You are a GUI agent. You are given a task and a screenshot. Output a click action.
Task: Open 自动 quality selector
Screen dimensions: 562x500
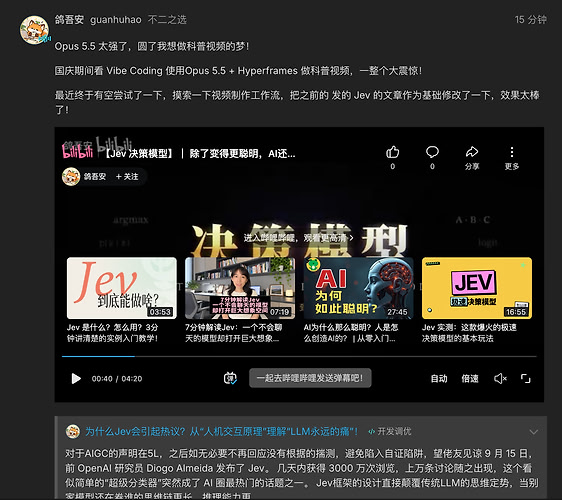tap(439, 378)
